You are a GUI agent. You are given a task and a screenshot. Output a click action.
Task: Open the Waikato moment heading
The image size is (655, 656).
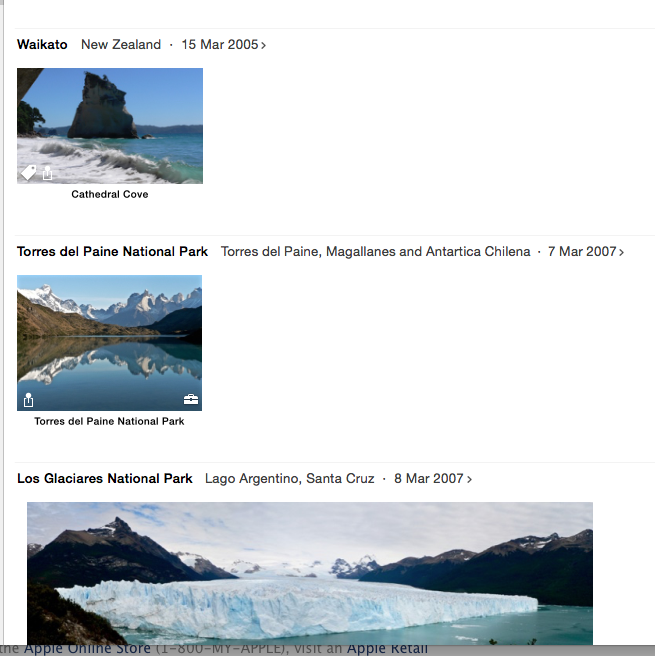pos(42,44)
